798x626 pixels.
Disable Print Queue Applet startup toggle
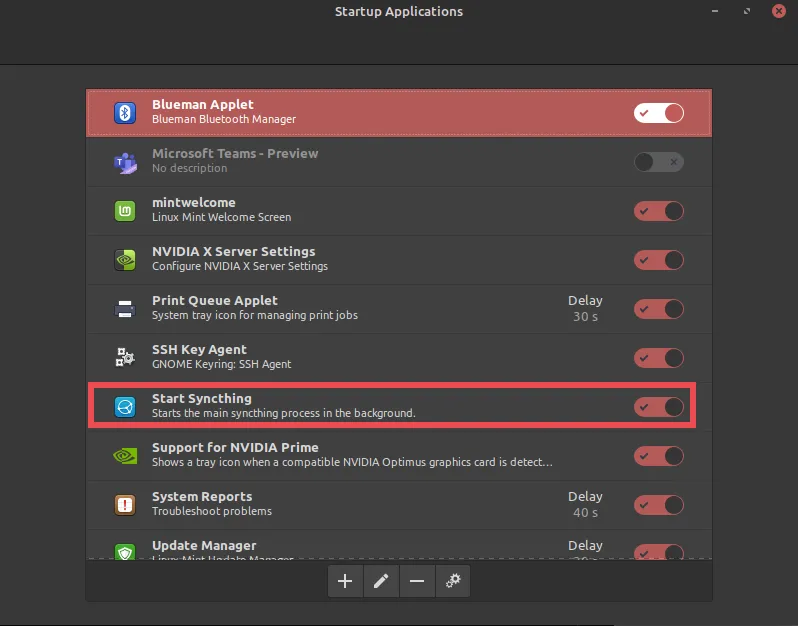point(658,308)
